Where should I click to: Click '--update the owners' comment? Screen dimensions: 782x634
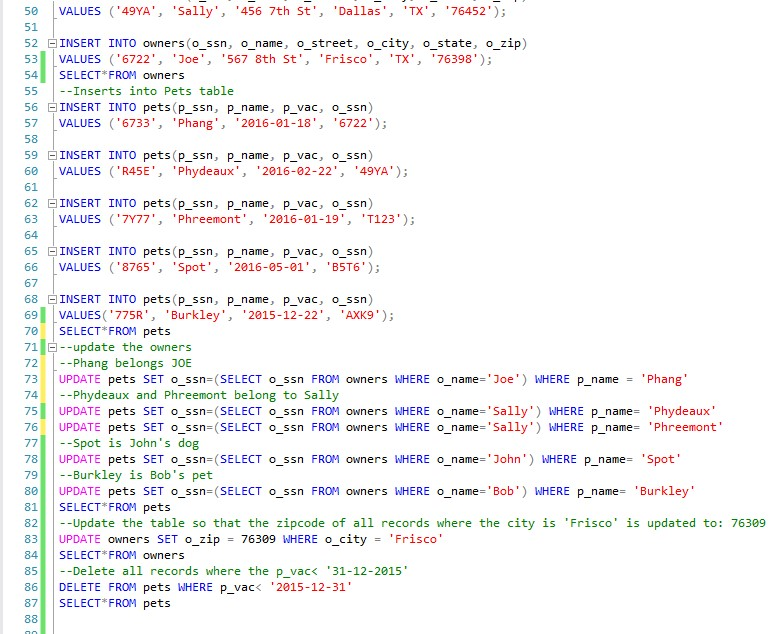(x=125, y=347)
